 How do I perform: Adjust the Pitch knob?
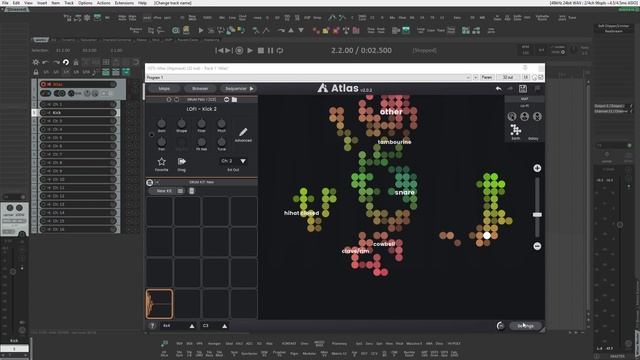point(221,124)
